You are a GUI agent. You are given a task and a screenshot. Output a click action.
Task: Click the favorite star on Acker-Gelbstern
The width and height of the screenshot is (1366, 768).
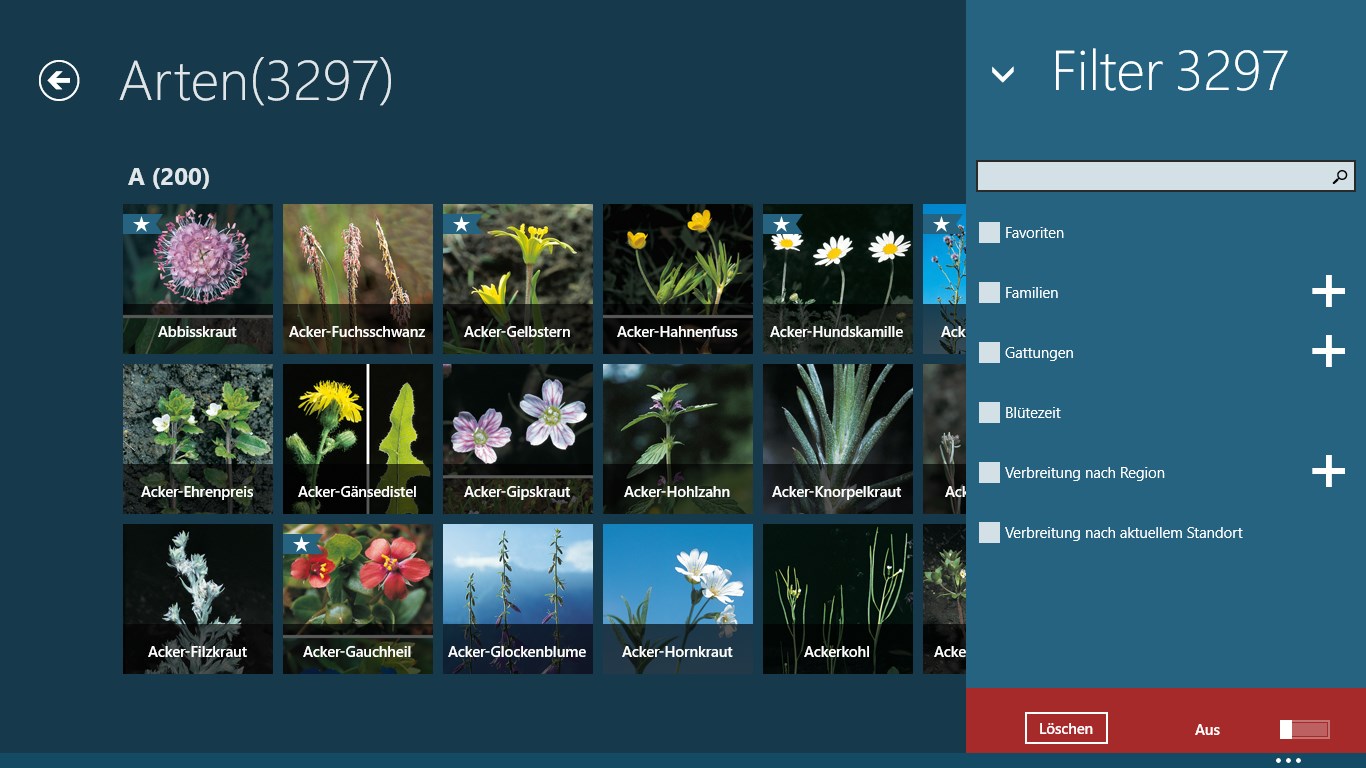[461, 224]
